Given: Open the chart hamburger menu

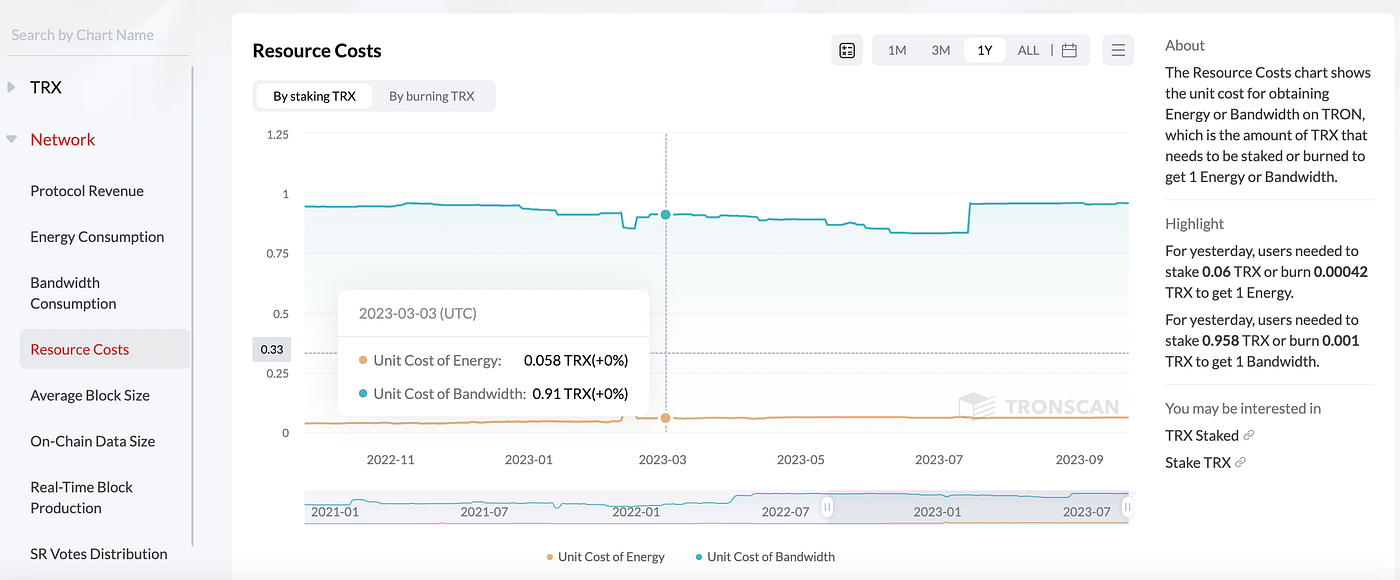Looking at the screenshot, I should point(1118,50).
